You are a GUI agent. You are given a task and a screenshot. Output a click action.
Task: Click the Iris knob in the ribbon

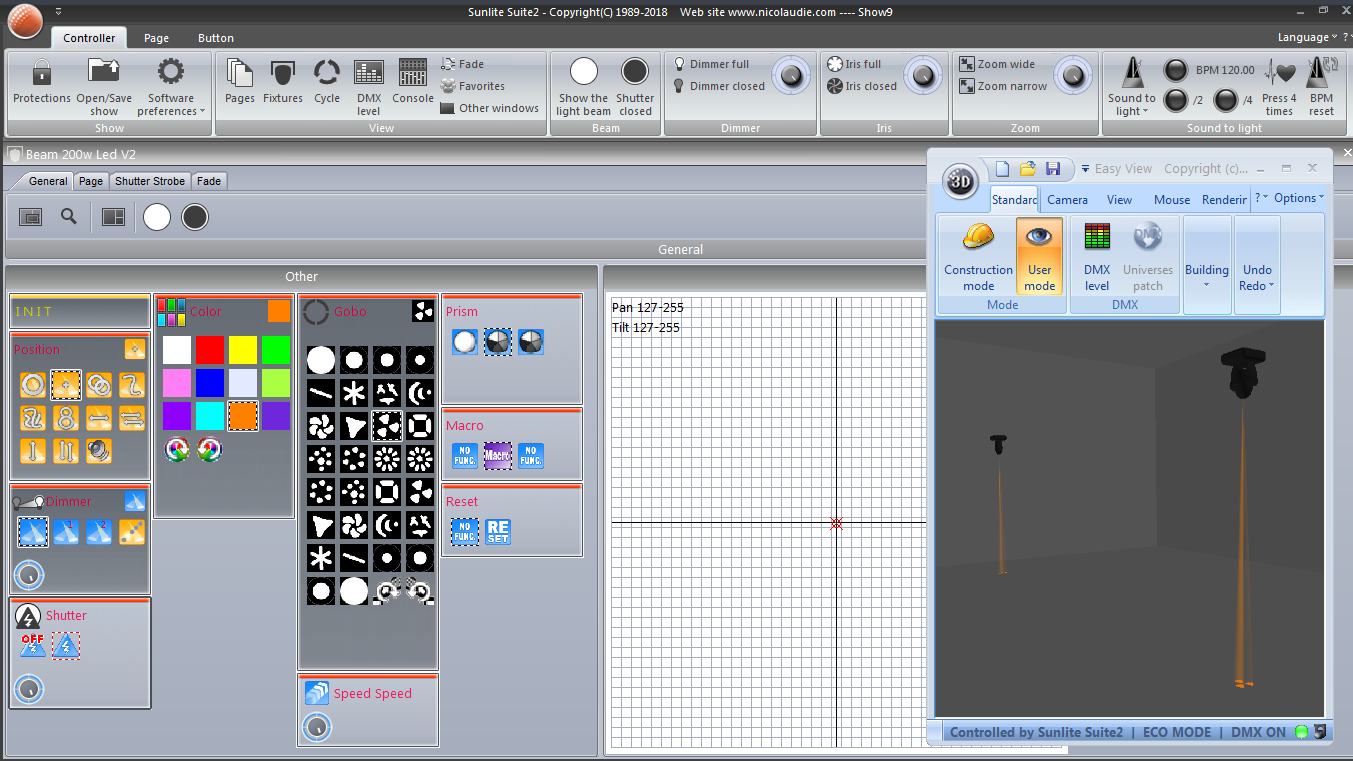[x=922, y=76]
